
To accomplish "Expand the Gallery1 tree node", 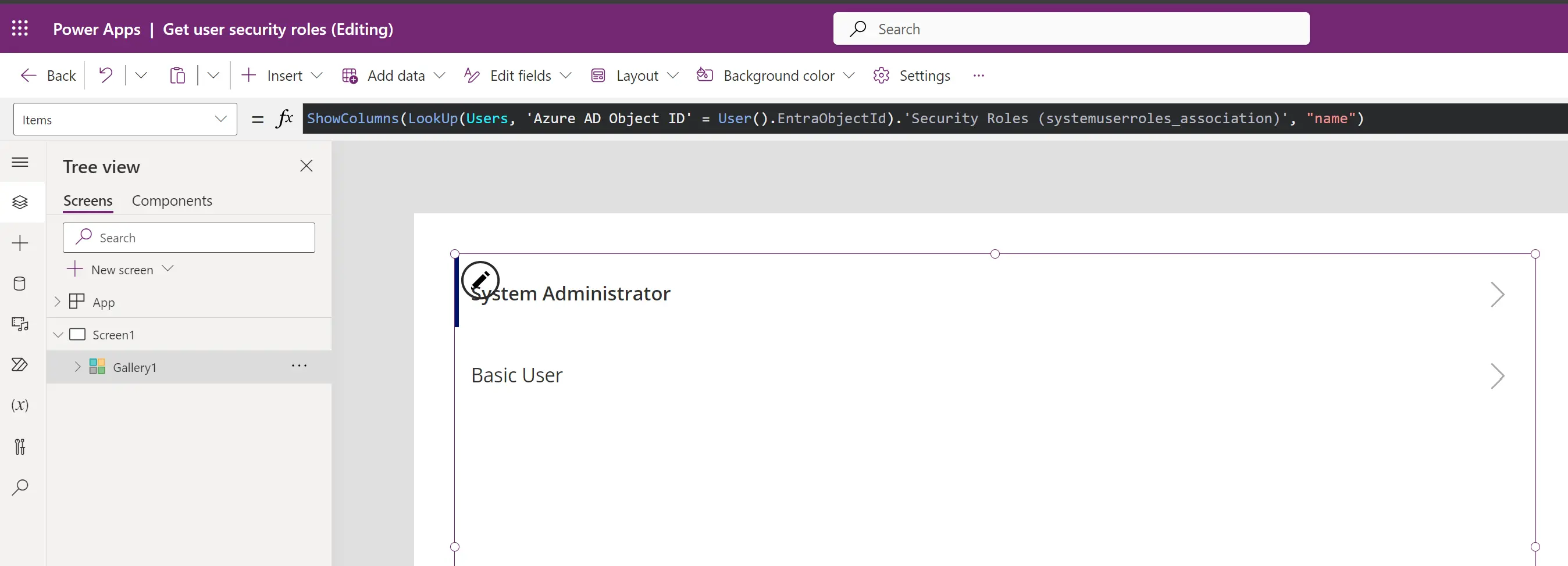I will click(x=77, y=367).
